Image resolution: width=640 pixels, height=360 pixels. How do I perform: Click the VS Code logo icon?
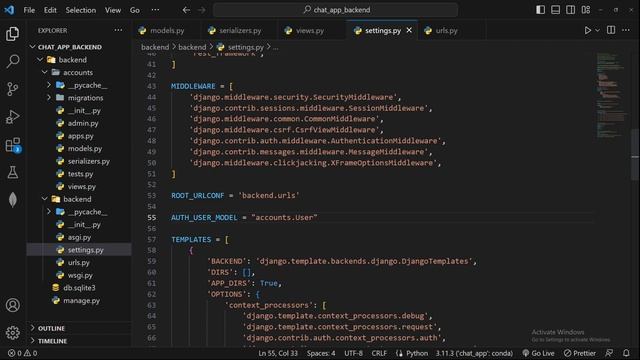(x=9, y=10)
